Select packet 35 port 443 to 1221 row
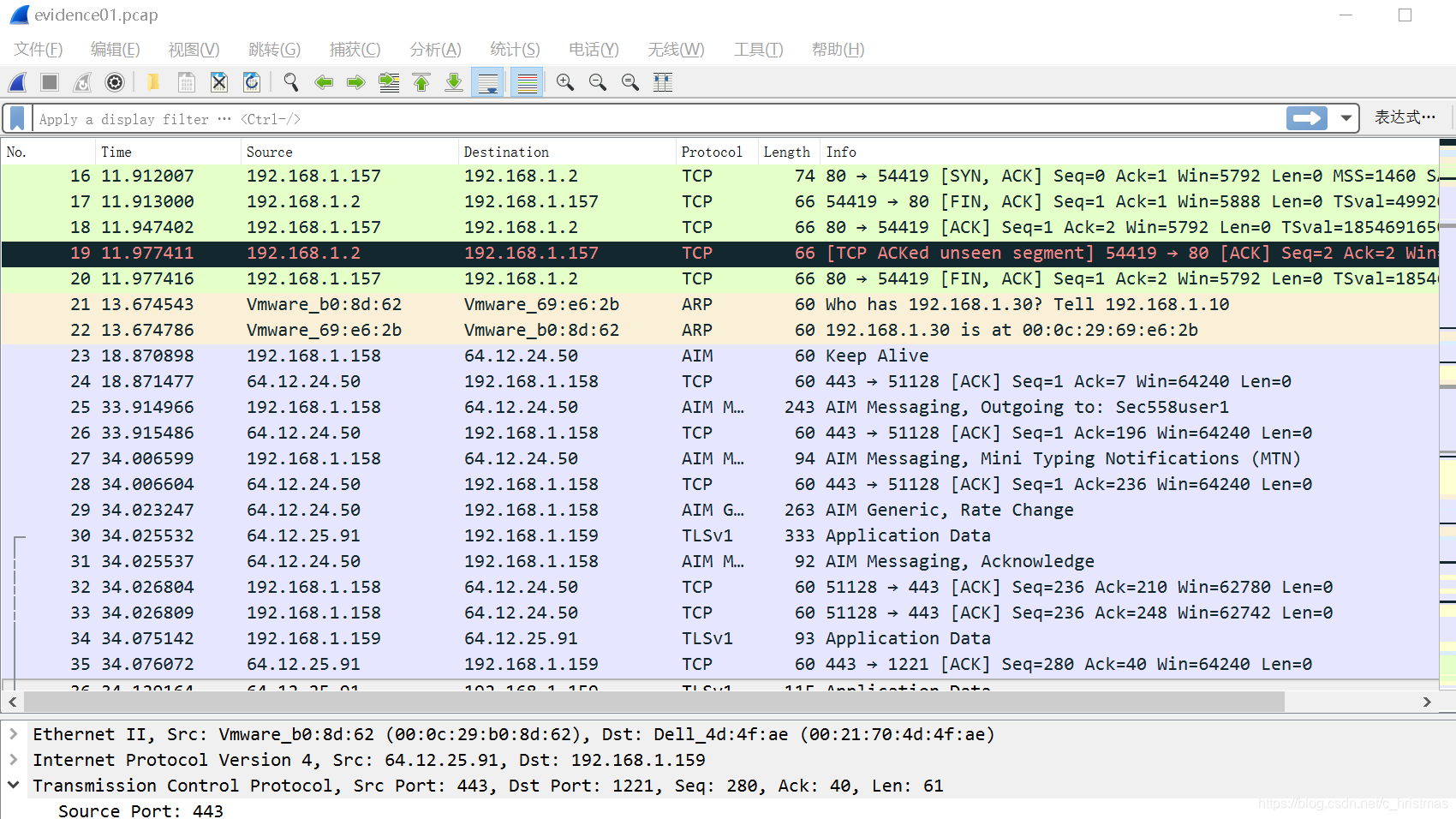 (719, 664)
